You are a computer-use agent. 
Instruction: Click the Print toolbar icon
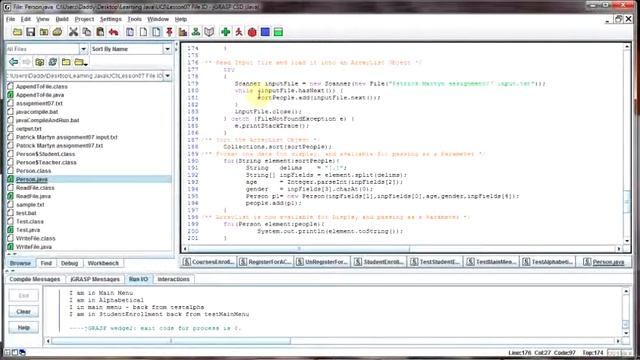coord(58,32)
